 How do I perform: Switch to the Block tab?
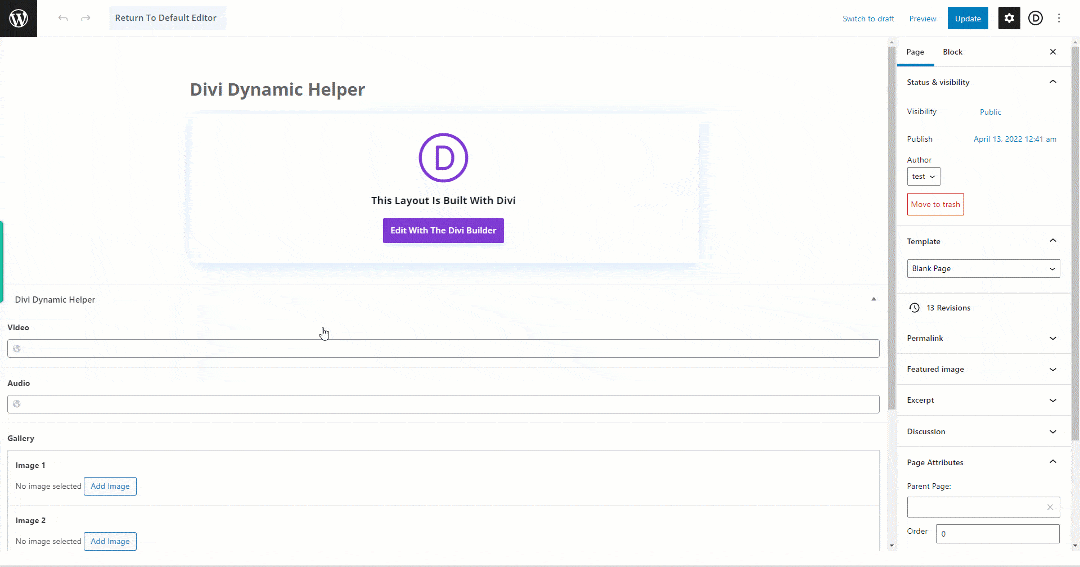(953, 52)
